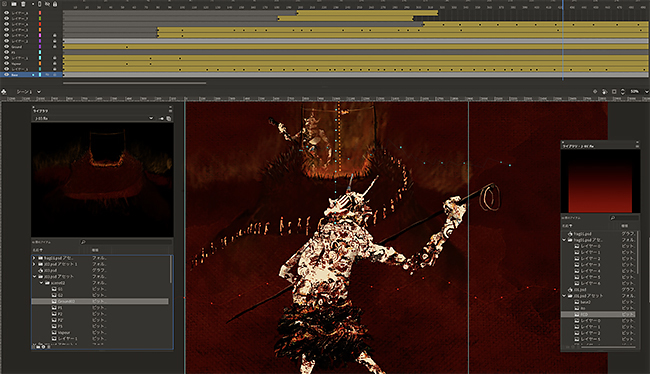Screen dimensions: 650x374
Task: Click the new layer icon above the timeline layers
Action: pyautogui.click(x=5, y=4)
